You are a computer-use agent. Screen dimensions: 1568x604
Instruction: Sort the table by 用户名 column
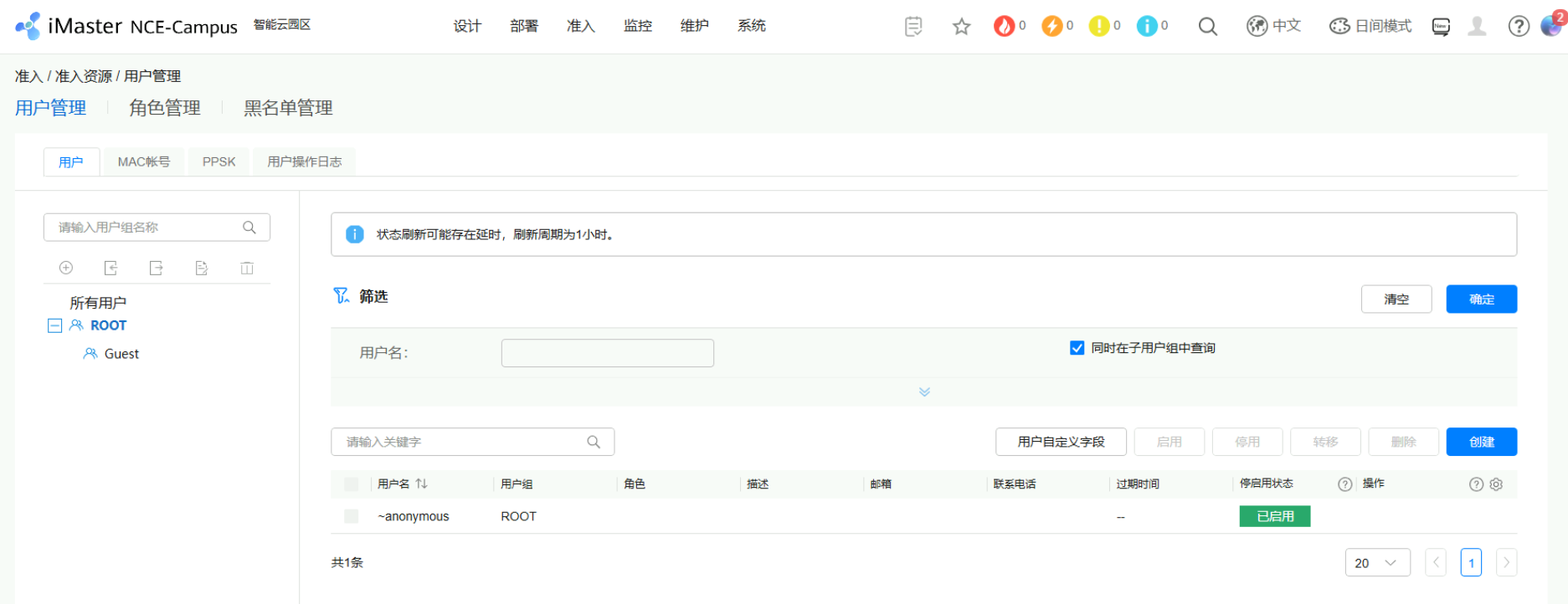tap(421, 484)
